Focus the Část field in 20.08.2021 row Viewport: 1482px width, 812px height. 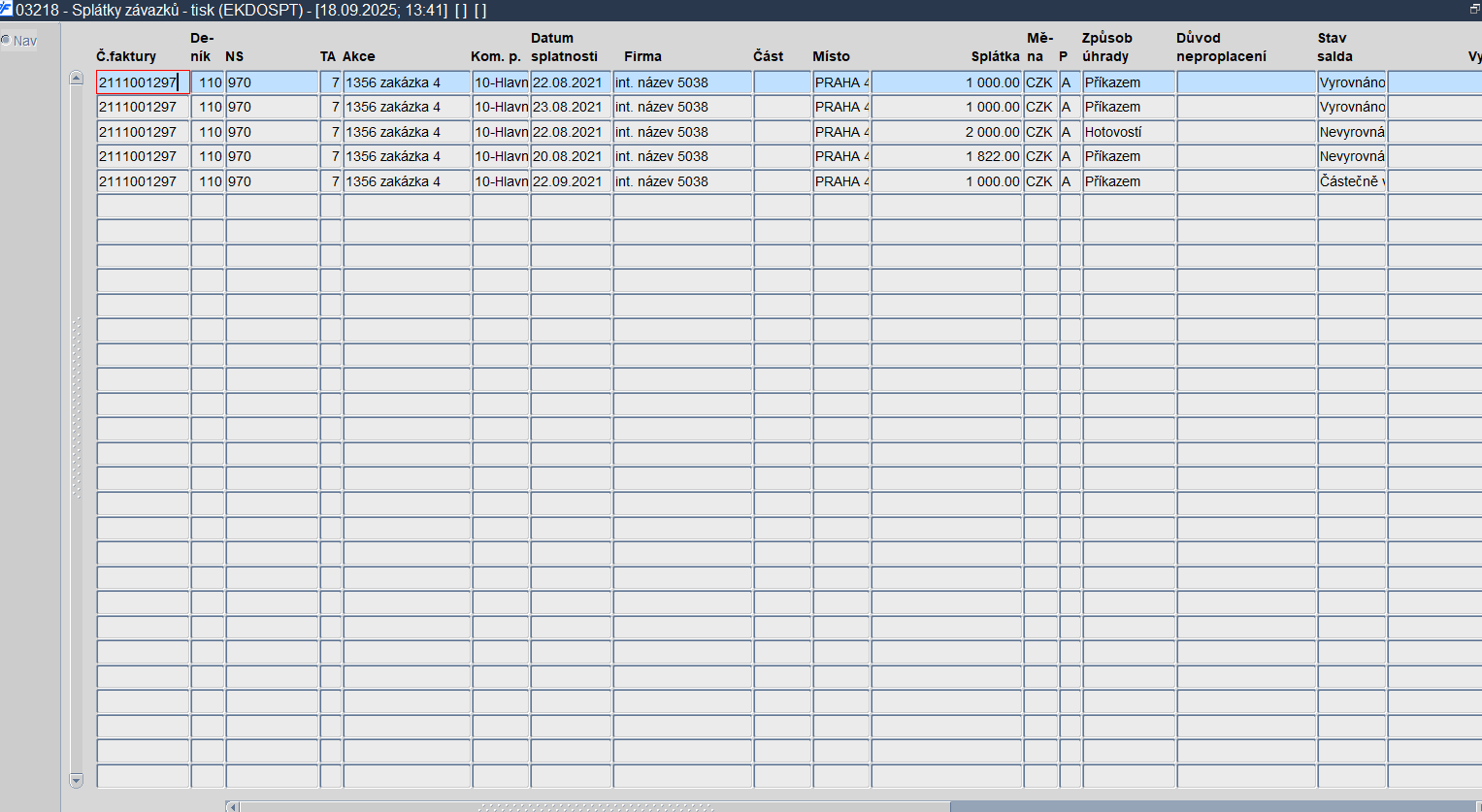point(782,156)
